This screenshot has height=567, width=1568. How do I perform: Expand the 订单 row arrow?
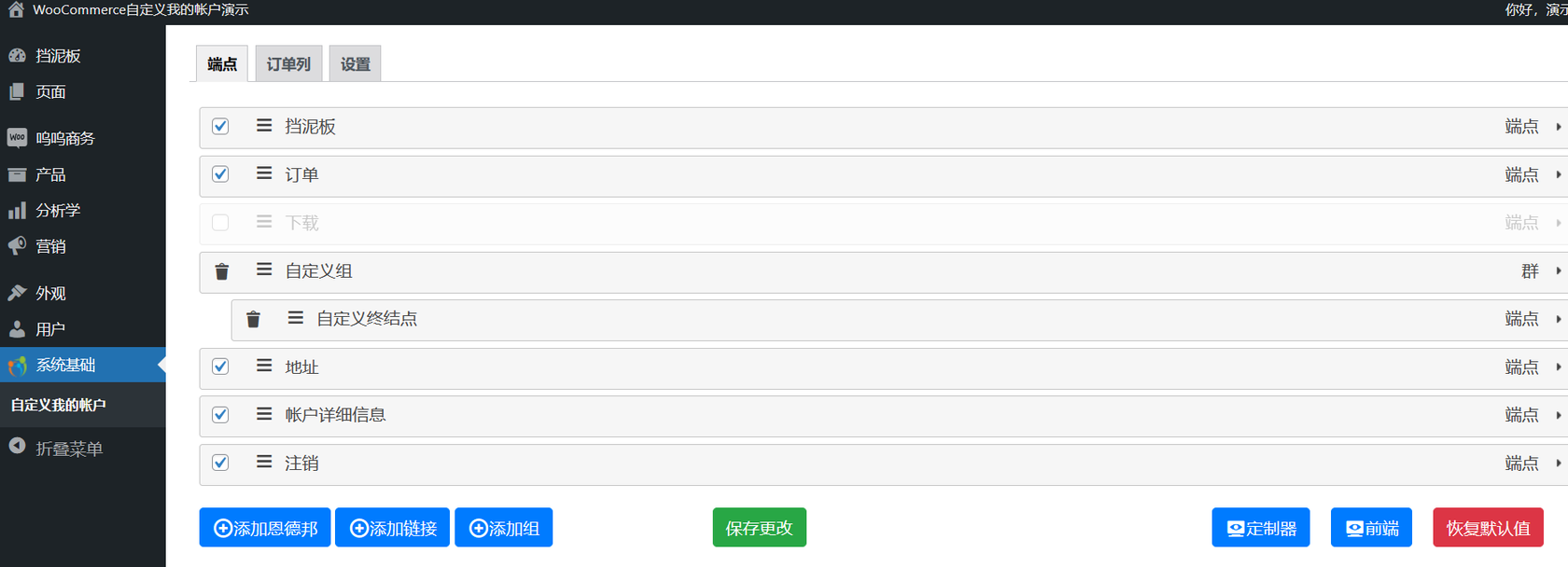1558,174
